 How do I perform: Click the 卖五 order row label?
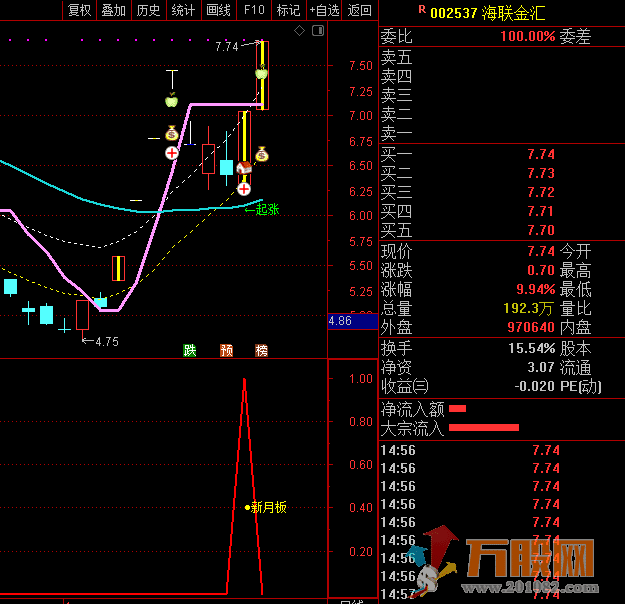(x=396, y=57)
